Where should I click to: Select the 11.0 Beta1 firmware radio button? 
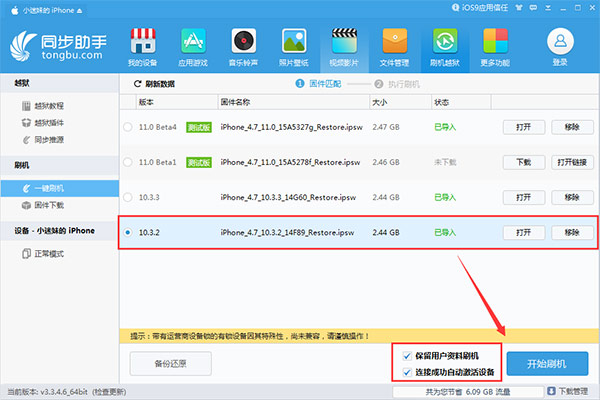[128, 162]
